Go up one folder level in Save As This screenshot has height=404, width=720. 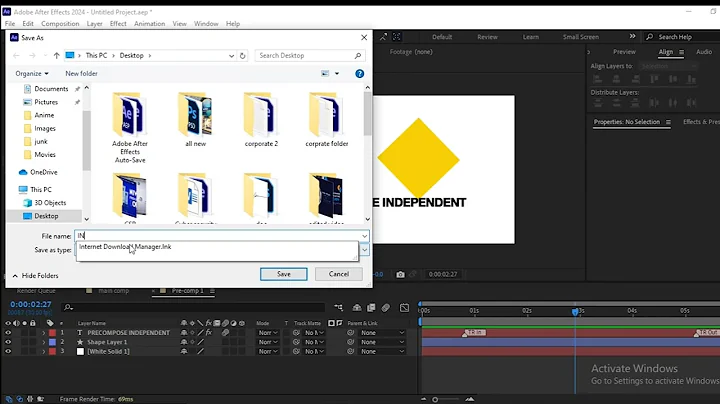coord(56,56)
